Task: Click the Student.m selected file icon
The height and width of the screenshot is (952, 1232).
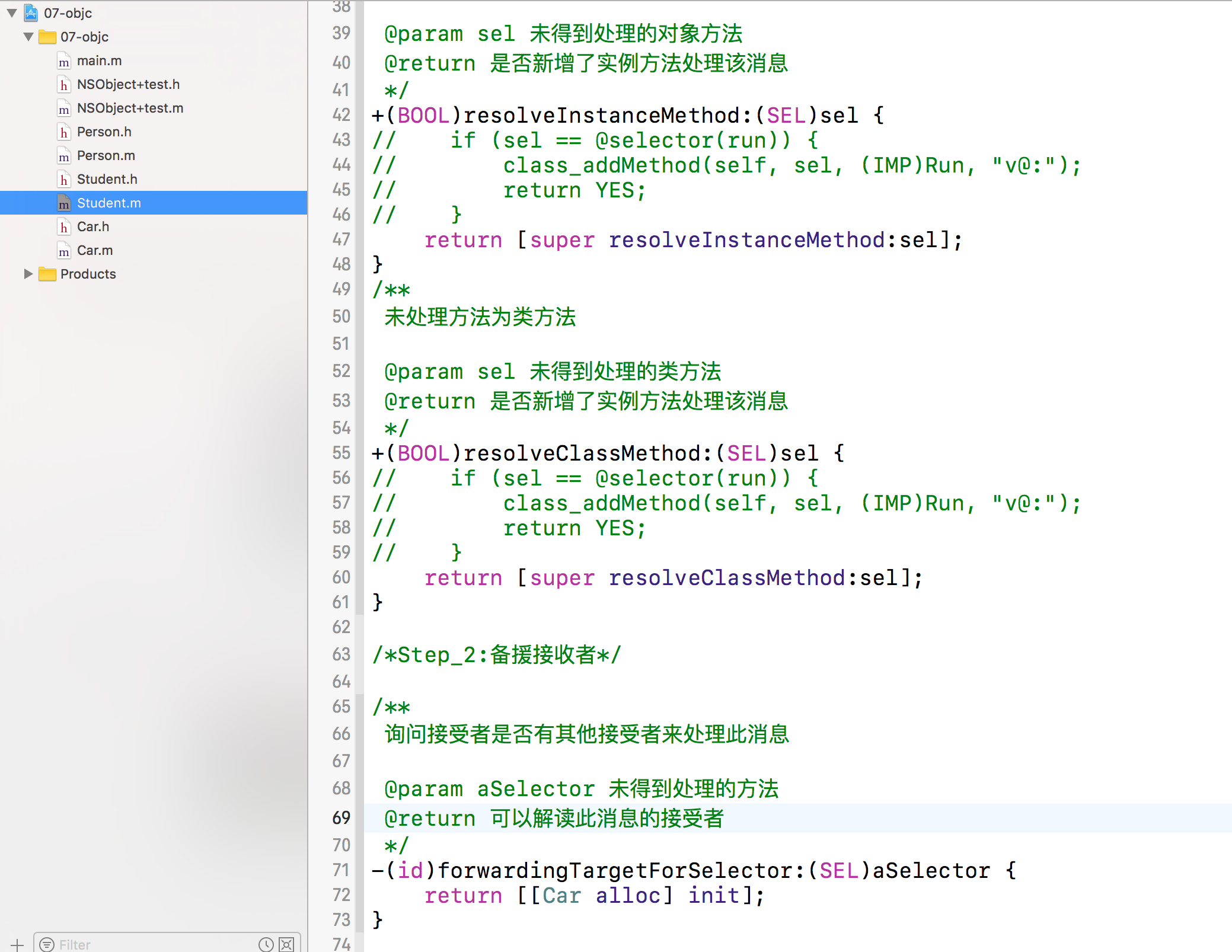Action: (64, 203)
